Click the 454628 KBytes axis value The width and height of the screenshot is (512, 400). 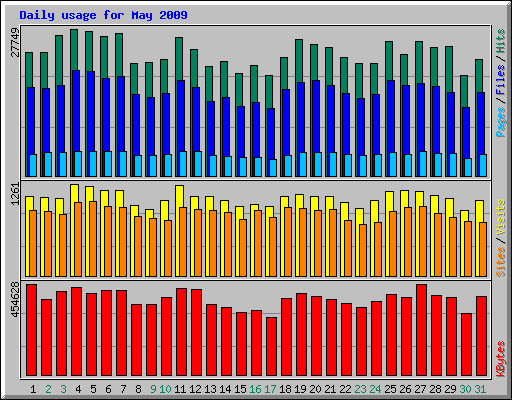point(15,299)
